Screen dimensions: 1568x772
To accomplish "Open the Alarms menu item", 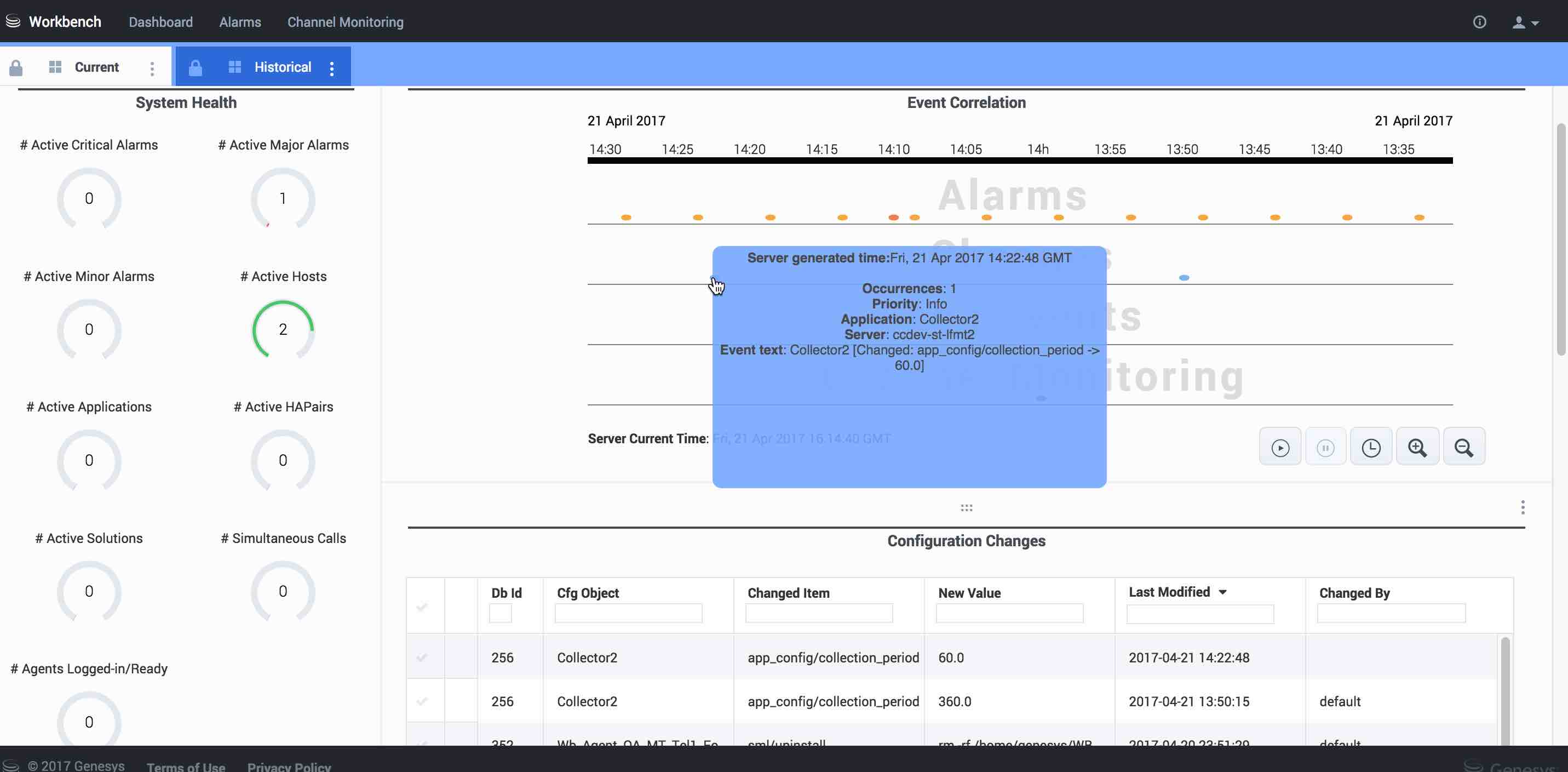I will (240, 22).
